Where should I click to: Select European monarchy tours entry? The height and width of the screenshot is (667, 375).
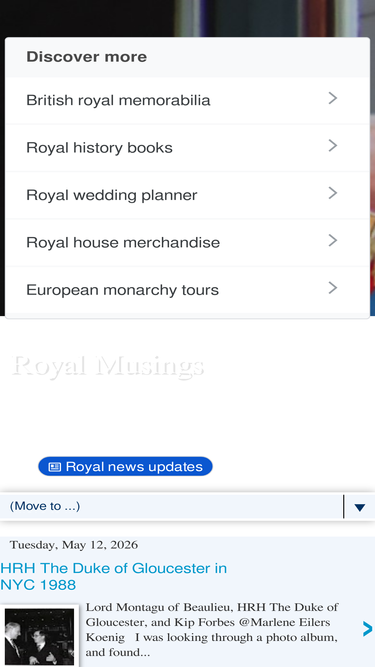pyautogui.click(x=188, y=290)
